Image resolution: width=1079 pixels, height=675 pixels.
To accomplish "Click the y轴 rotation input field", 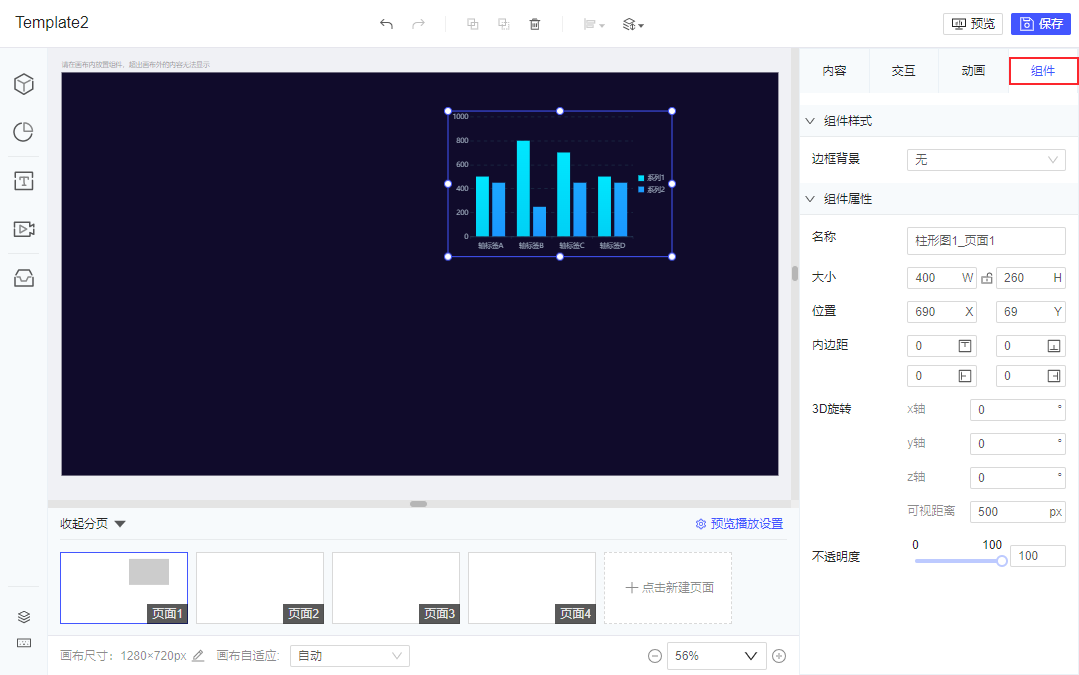I will point(1018,444).
